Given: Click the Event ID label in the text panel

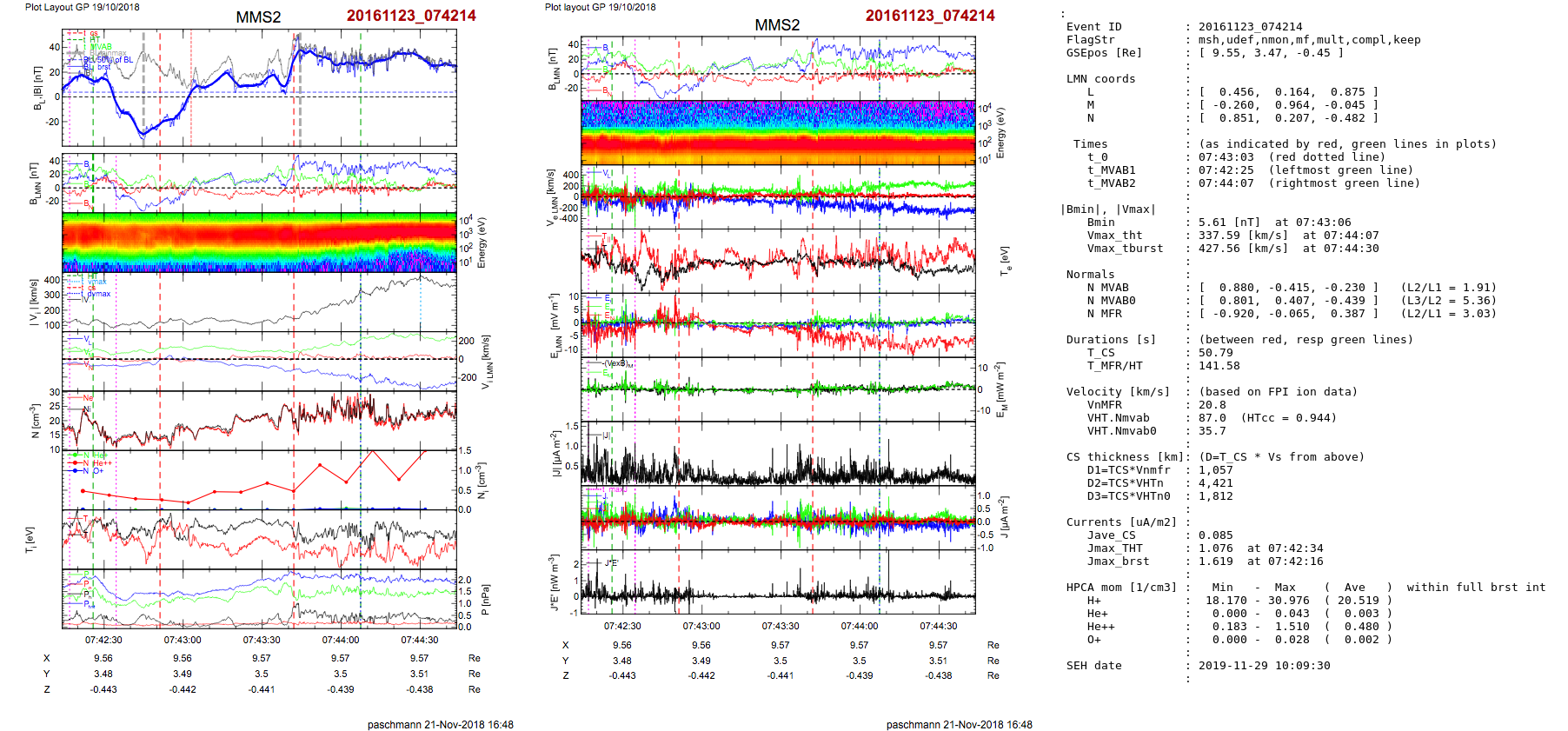Looking at the screenshot, I should (1093, 27).
